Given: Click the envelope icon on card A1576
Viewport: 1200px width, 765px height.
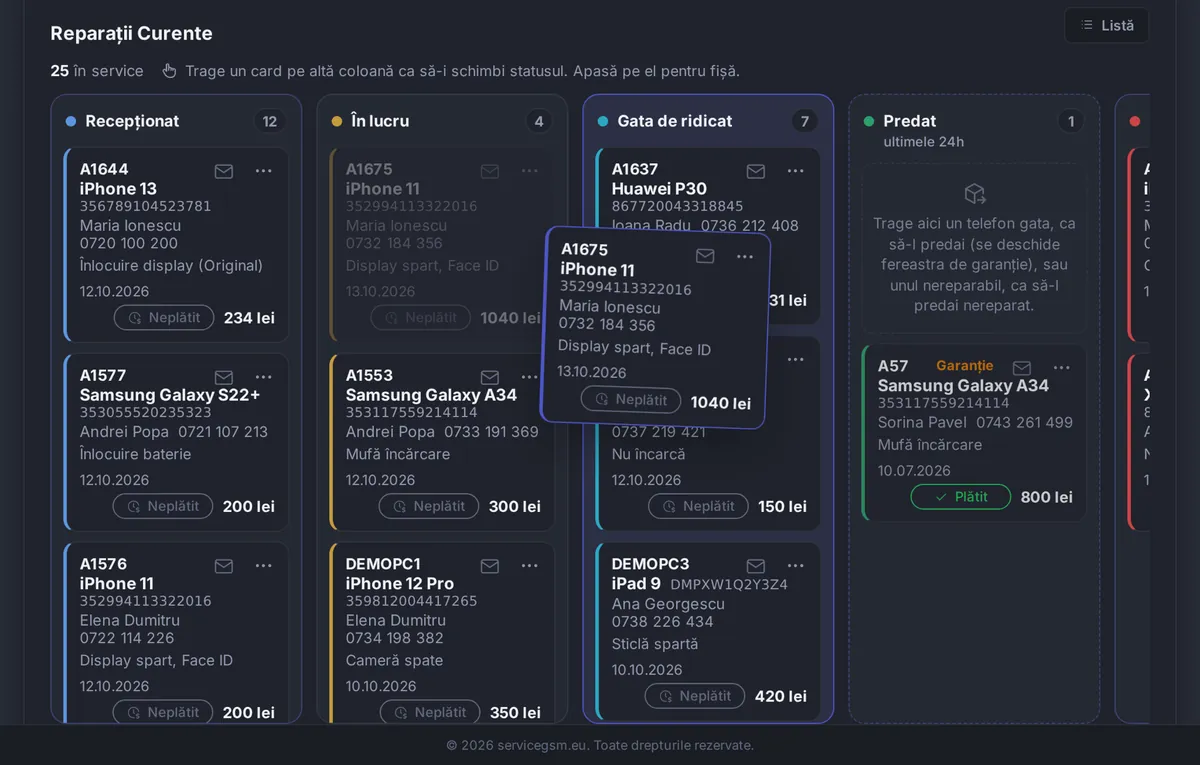Looking at the screenshot, I should (224, 566).
